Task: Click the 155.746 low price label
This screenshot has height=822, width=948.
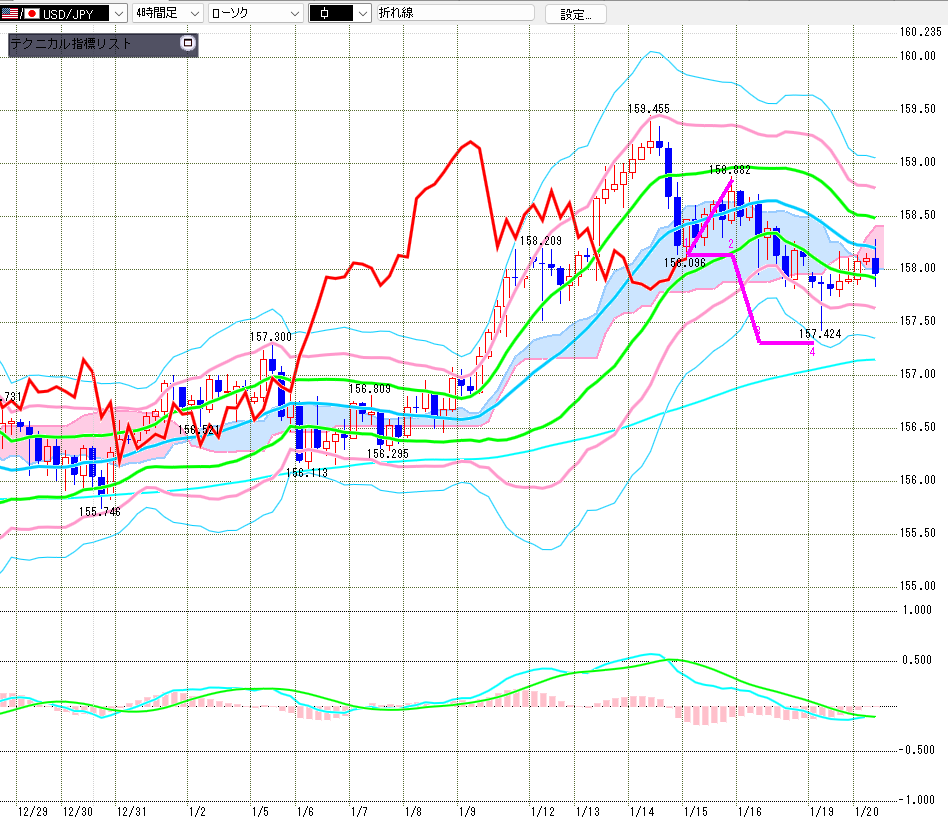Action: tap(99, 511)
